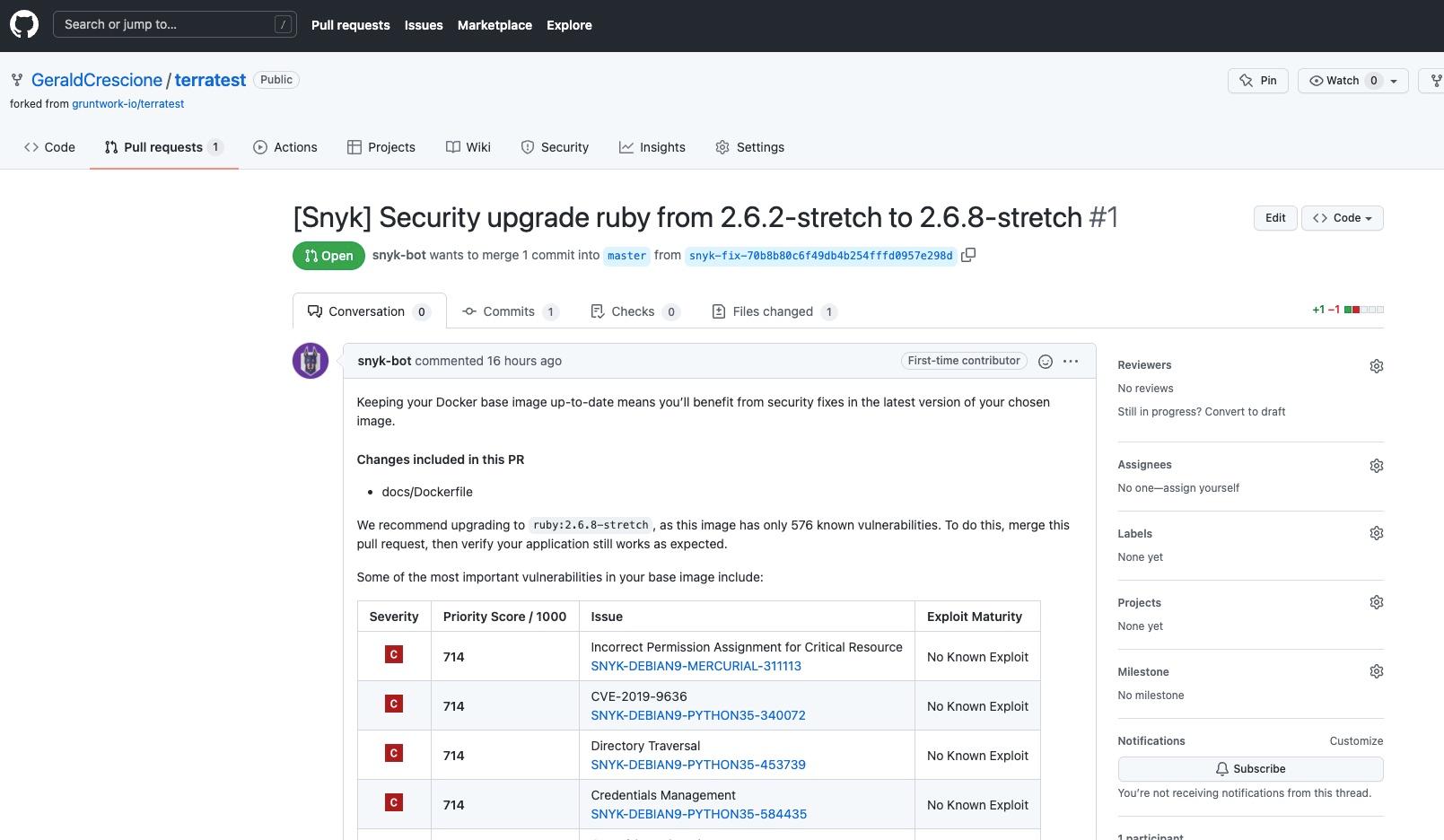This screenshot has height=840, width=1444.
Task: Add a reaction with the smiley icon
Action: 1046,361
